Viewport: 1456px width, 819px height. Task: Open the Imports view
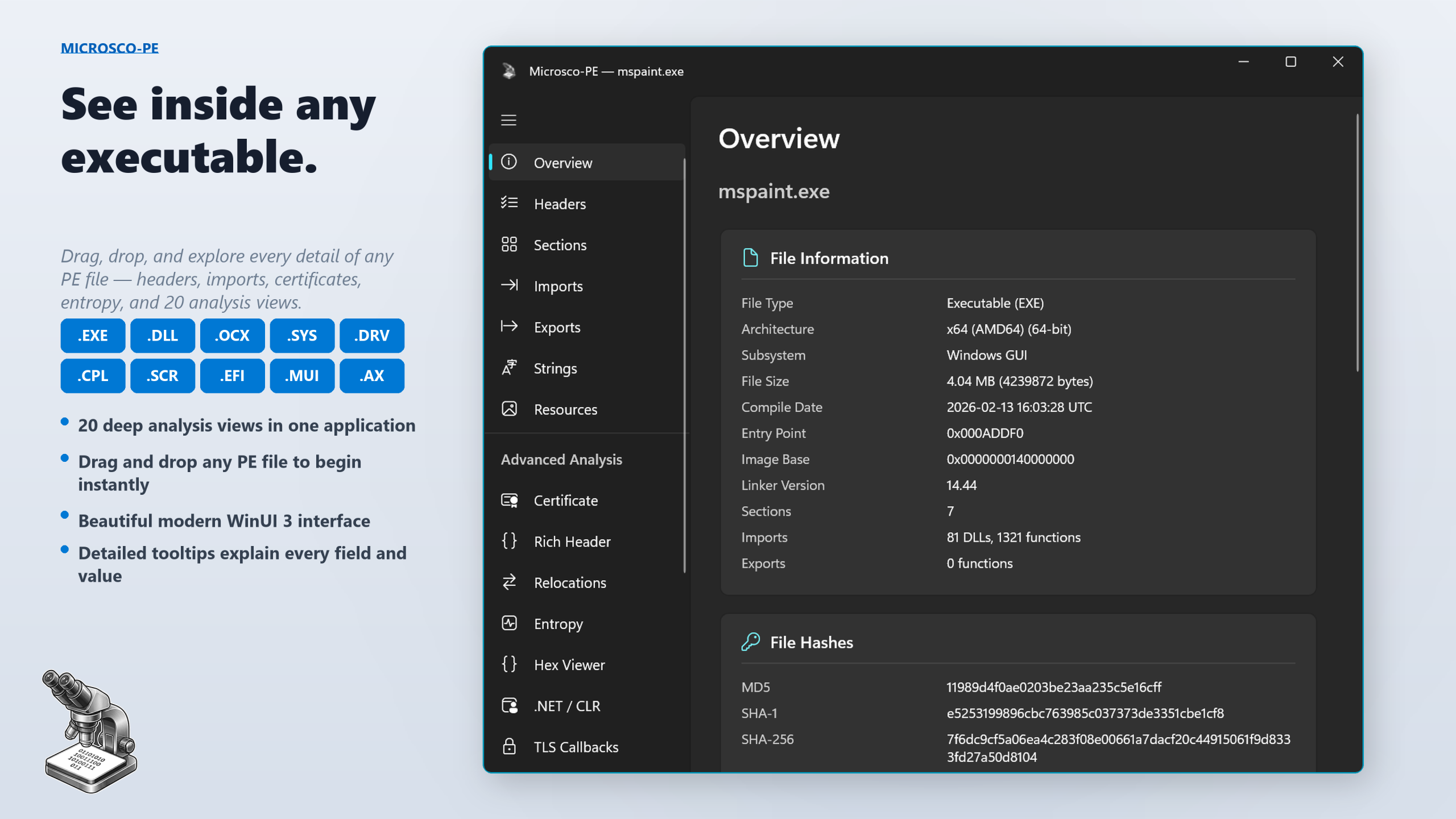pyautogui.click(x=557, y=286)
